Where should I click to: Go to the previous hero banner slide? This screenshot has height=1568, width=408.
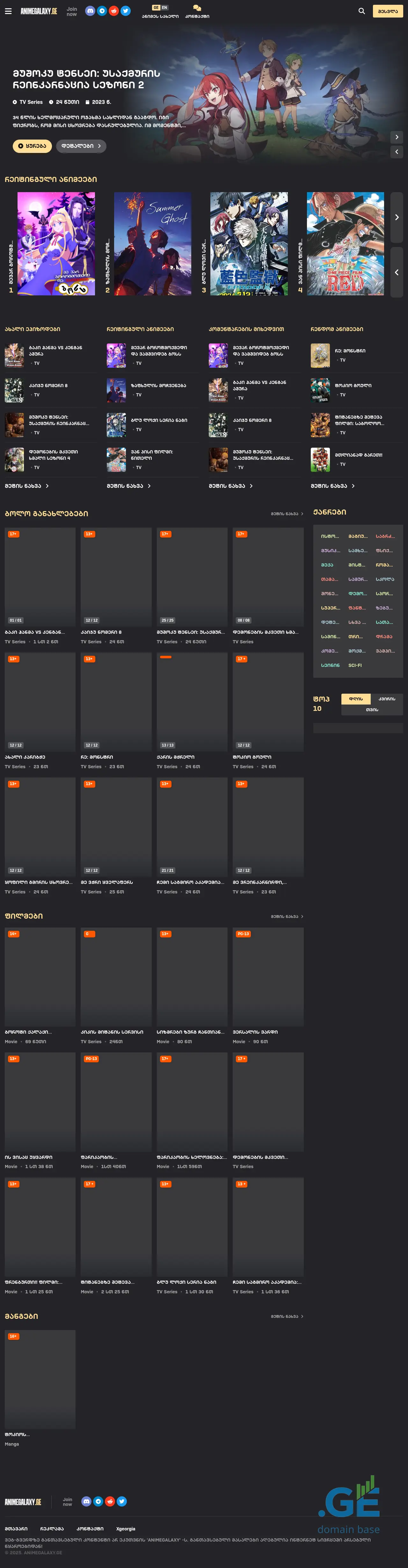(x=397, y=152)
